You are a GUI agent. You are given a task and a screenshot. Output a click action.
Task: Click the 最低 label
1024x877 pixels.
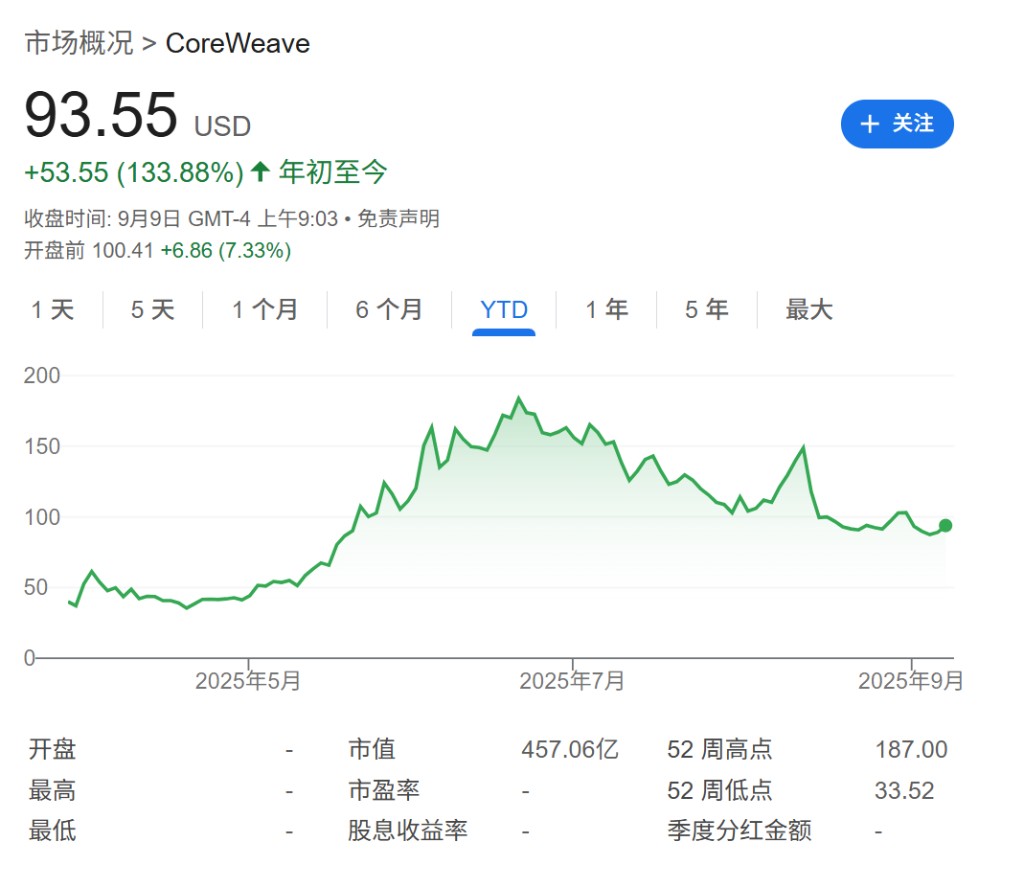52,831
